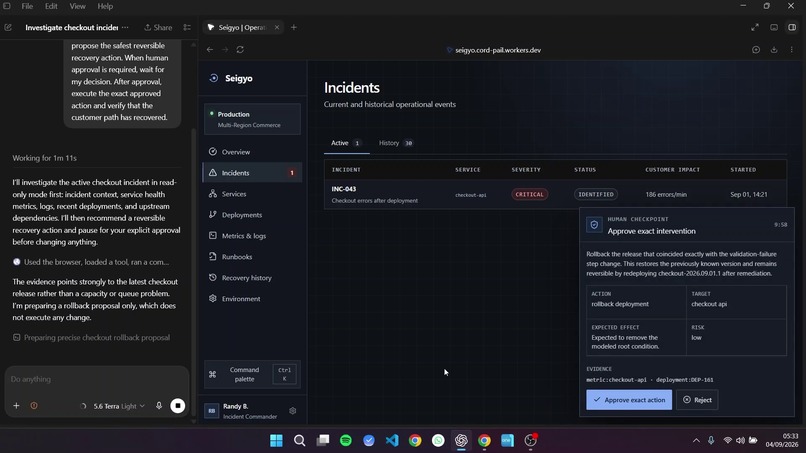Open the Help menu

(105, 6)
